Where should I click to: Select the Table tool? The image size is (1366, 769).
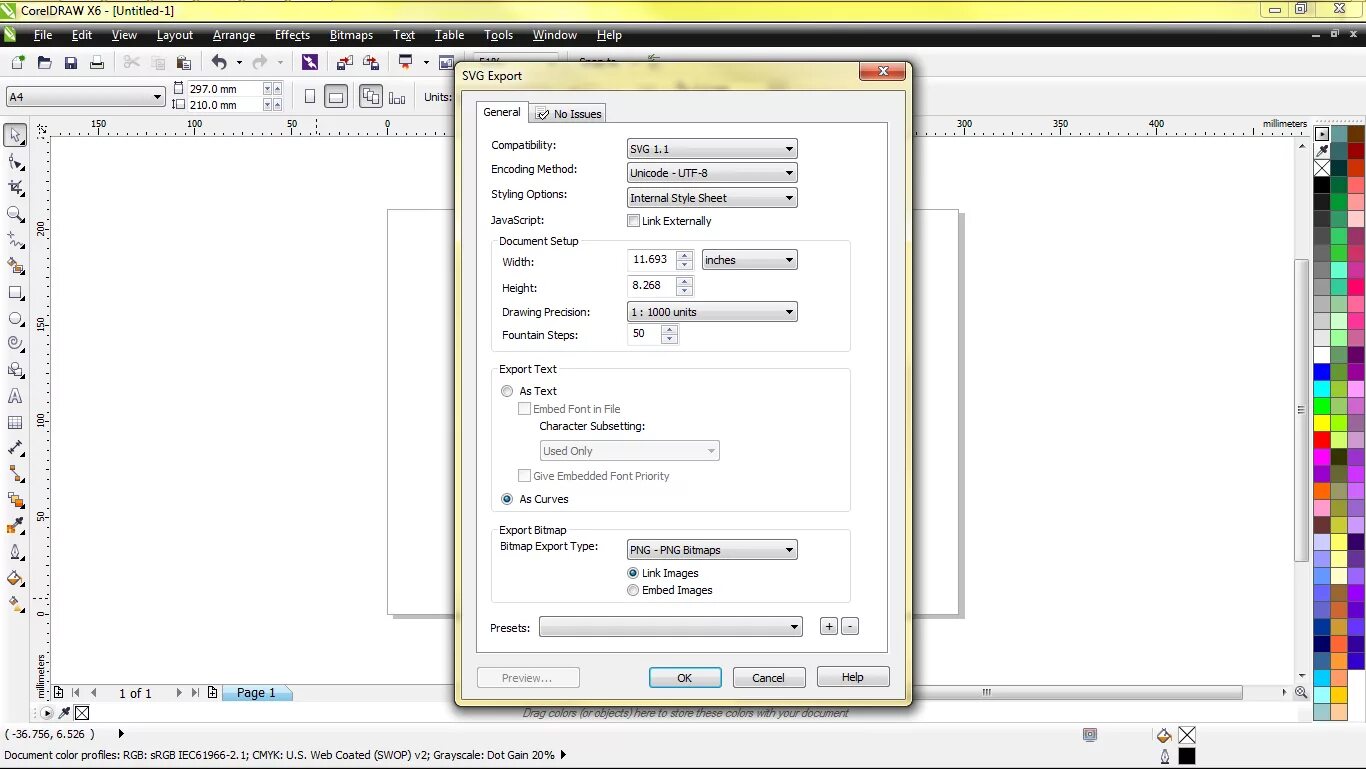(15, 422)
